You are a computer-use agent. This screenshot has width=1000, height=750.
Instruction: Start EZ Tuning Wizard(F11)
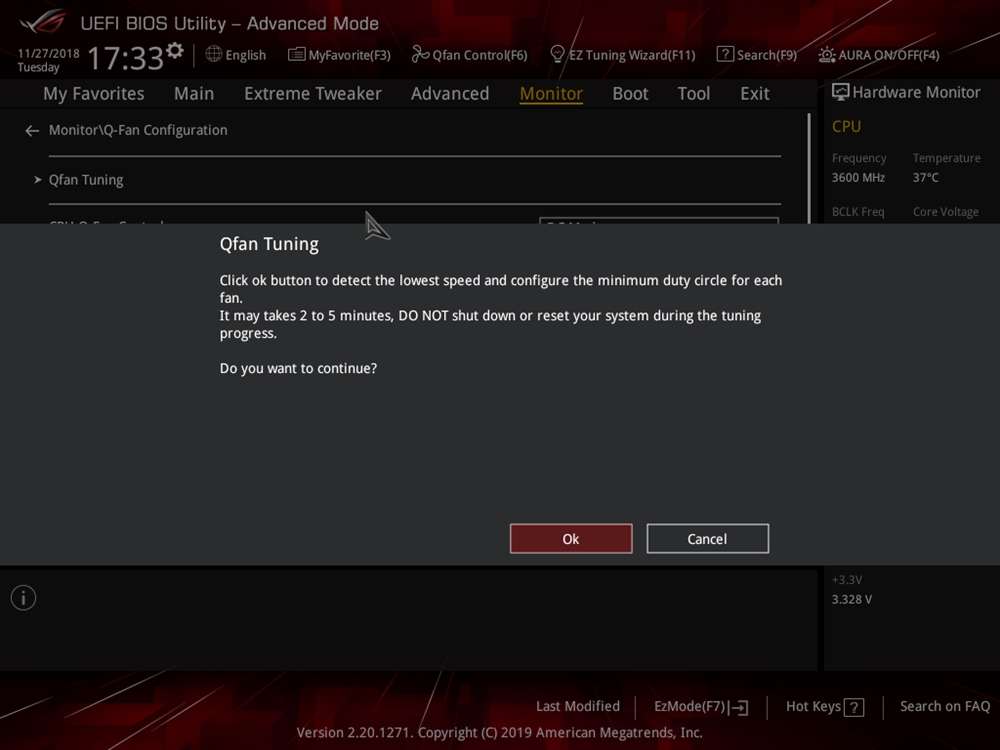pos(622,55)
